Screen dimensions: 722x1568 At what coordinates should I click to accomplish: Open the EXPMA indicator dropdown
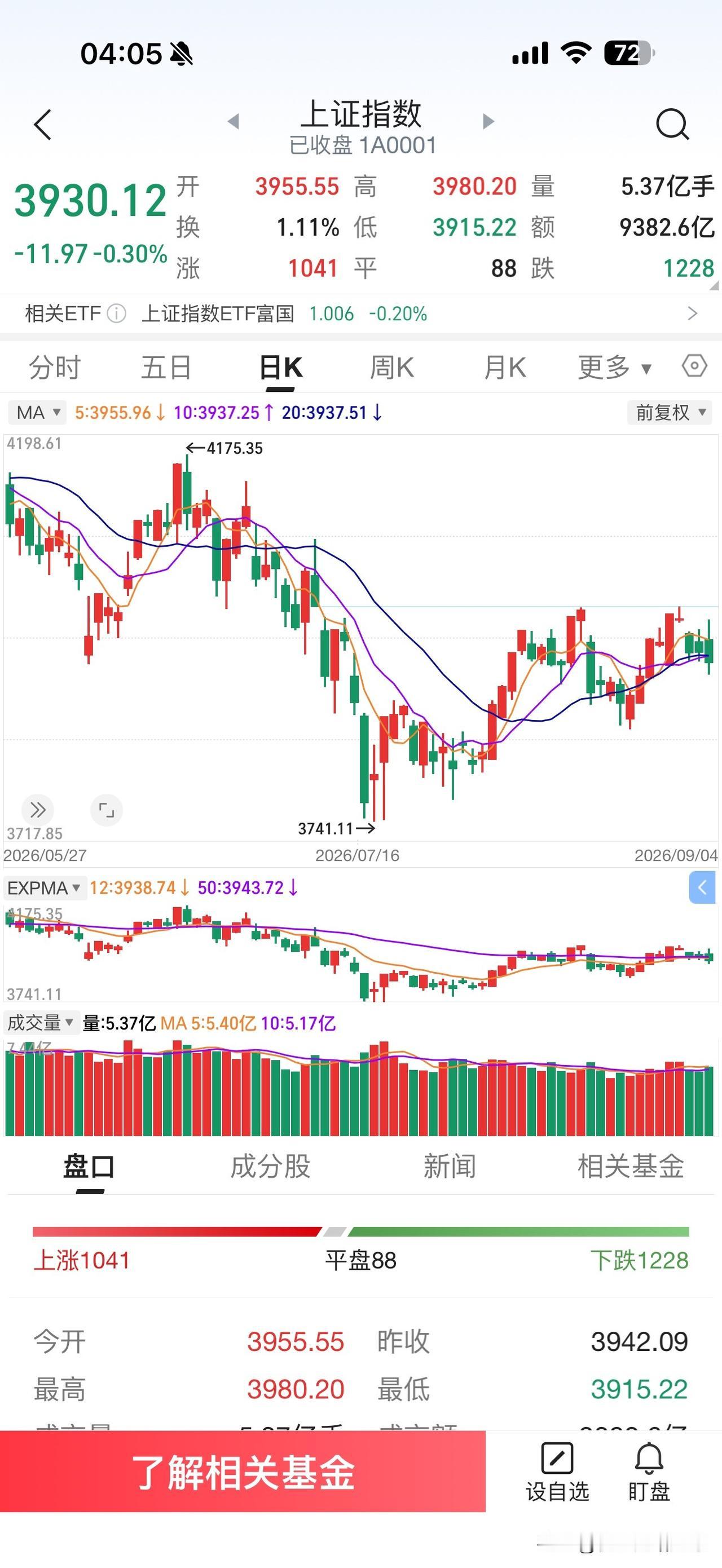click(44, 887)
